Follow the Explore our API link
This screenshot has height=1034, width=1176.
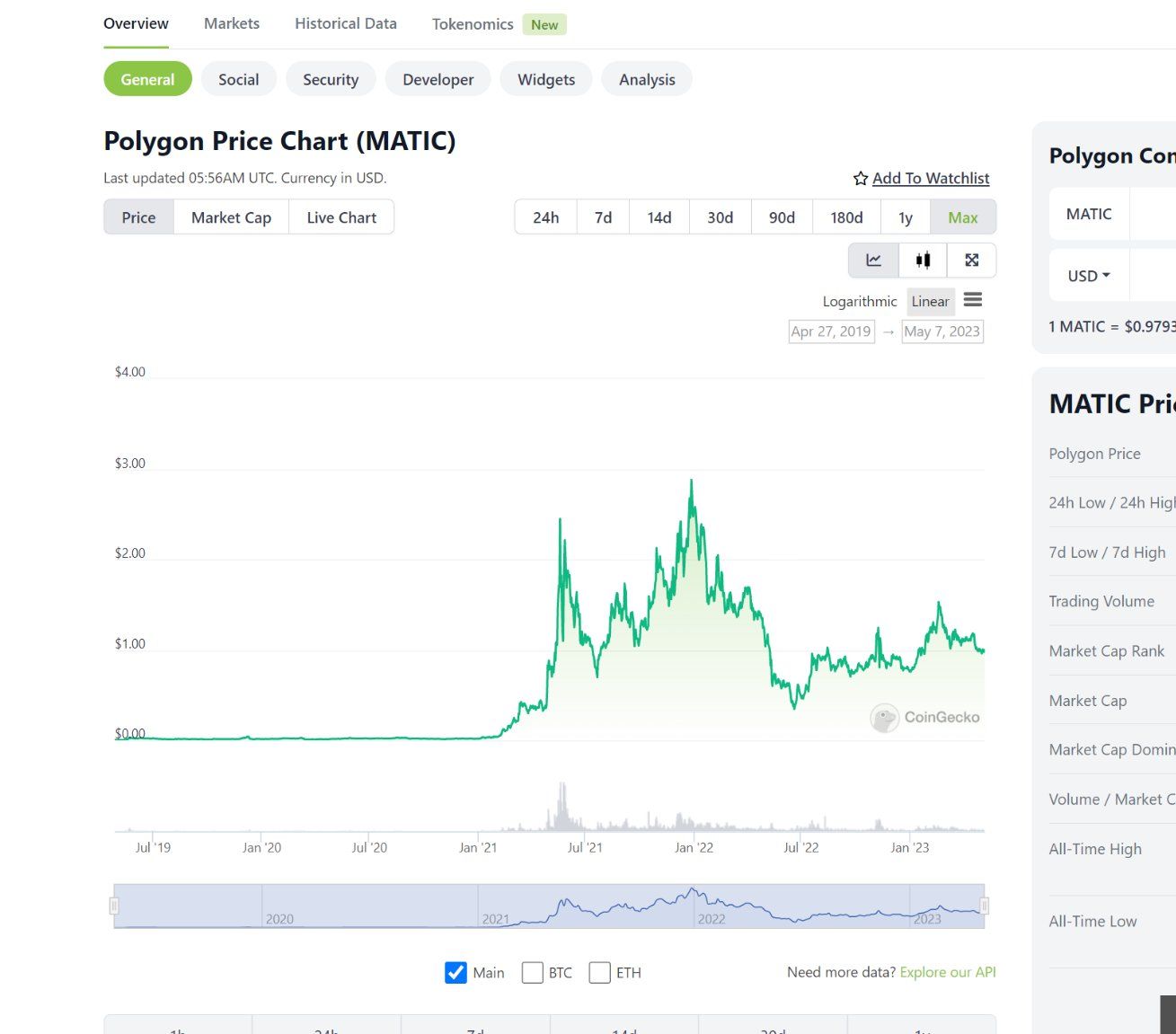[948, 972]
